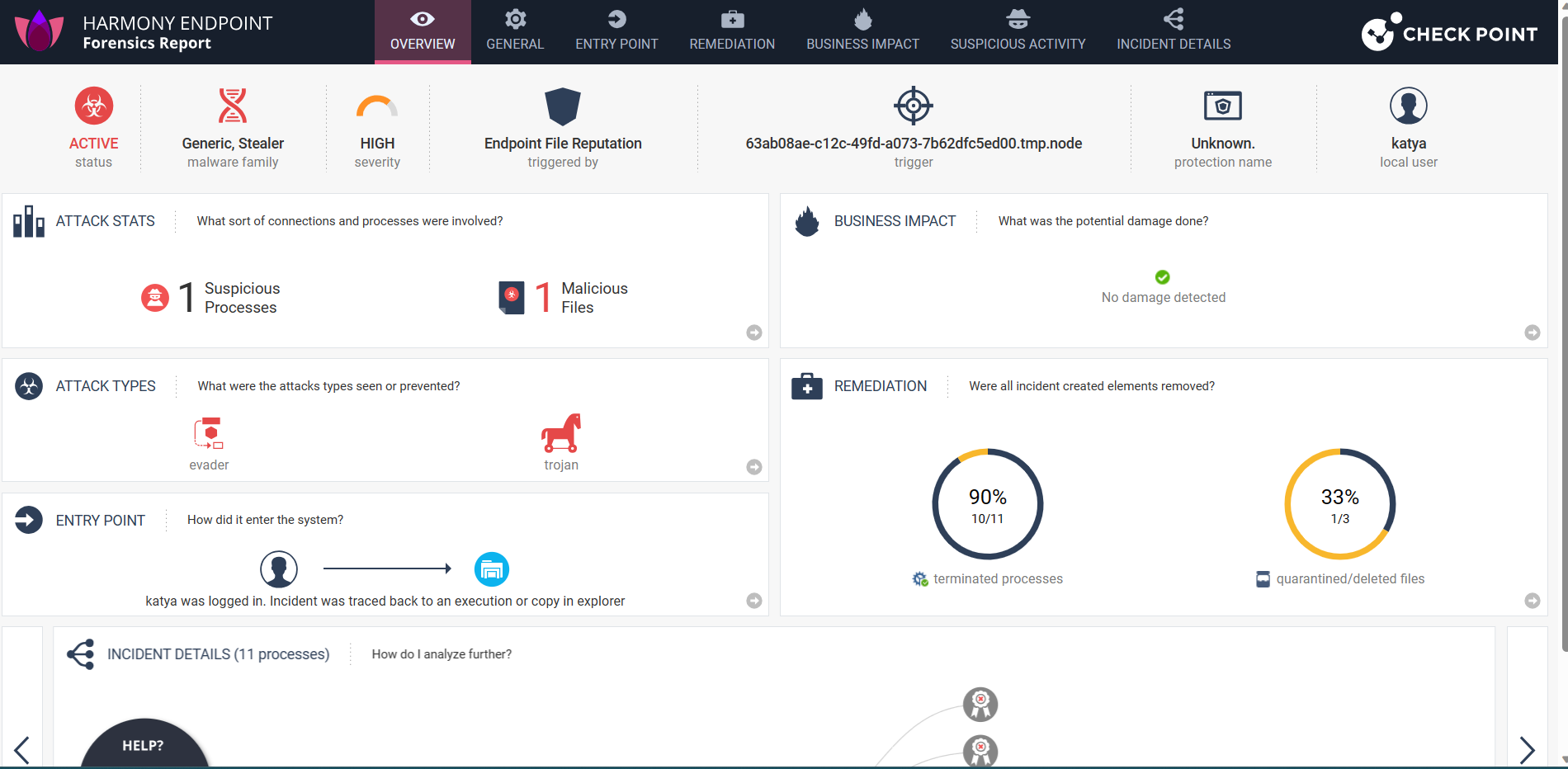Click the evader attack type icon
The image size is (1568, 769).
point(209,434)
